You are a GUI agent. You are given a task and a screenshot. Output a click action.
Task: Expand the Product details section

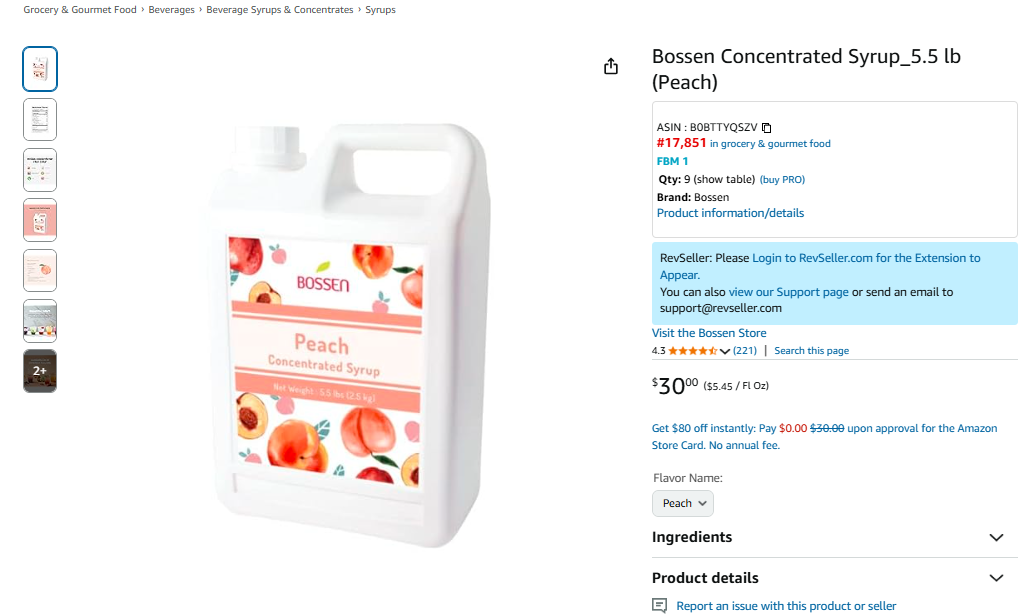(x=996, y=578)
